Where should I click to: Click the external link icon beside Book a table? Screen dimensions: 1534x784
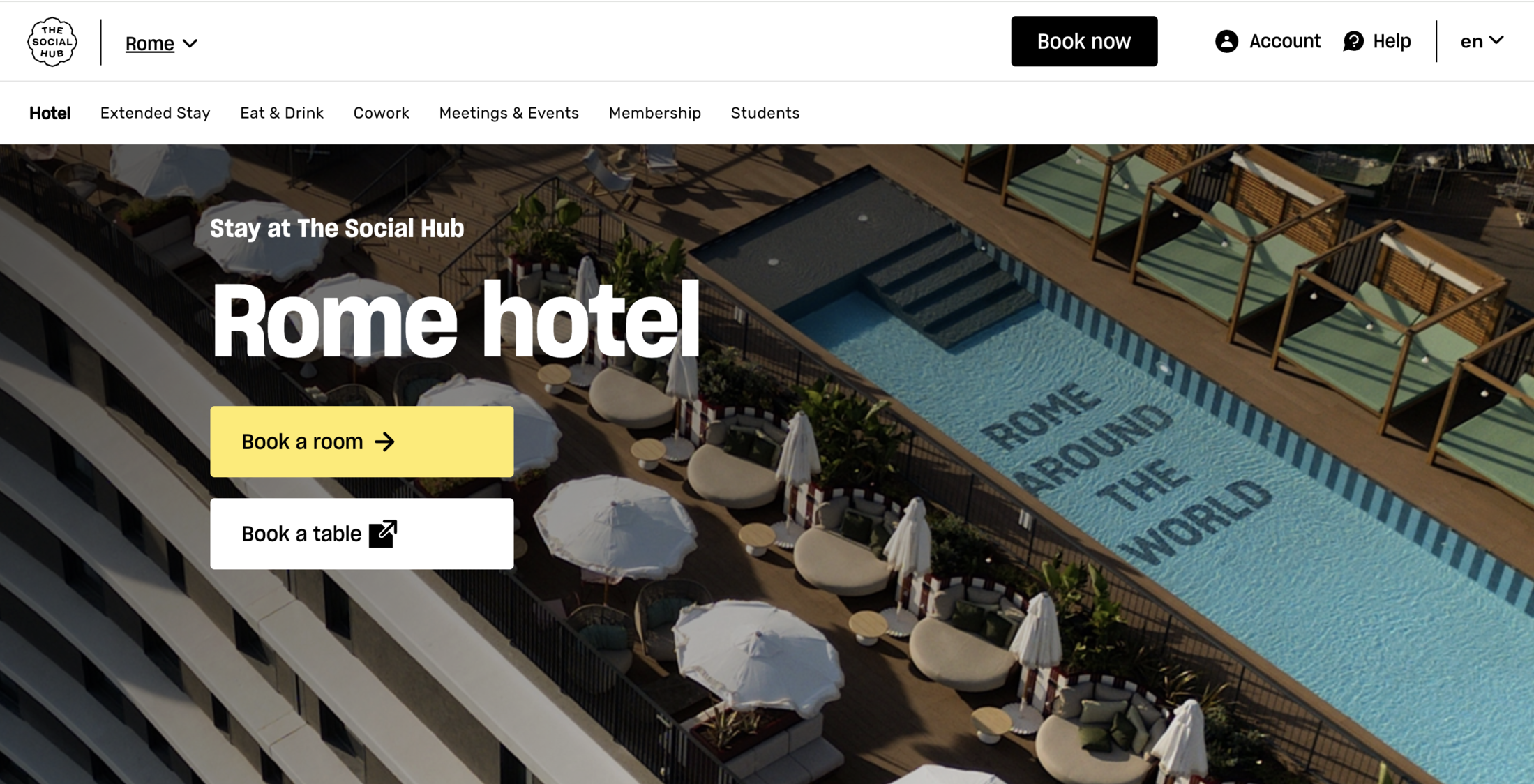coord(383,534)
